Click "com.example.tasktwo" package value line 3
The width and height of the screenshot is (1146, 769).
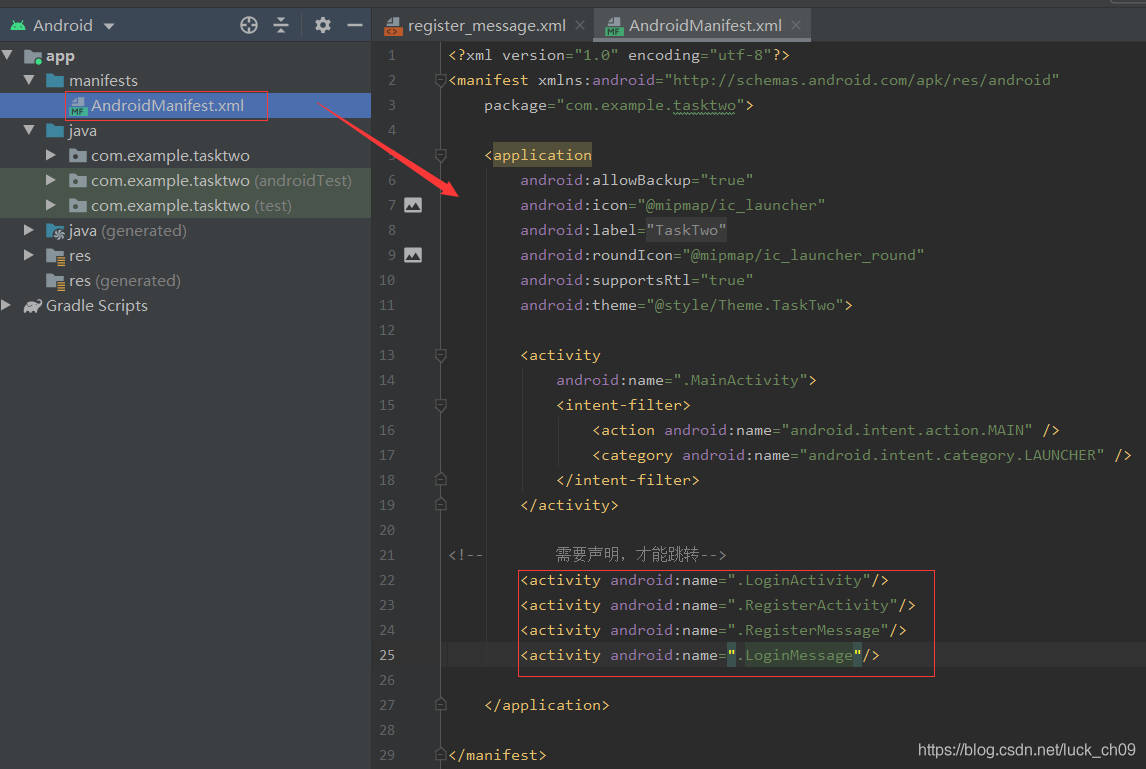tap(650, 105)
